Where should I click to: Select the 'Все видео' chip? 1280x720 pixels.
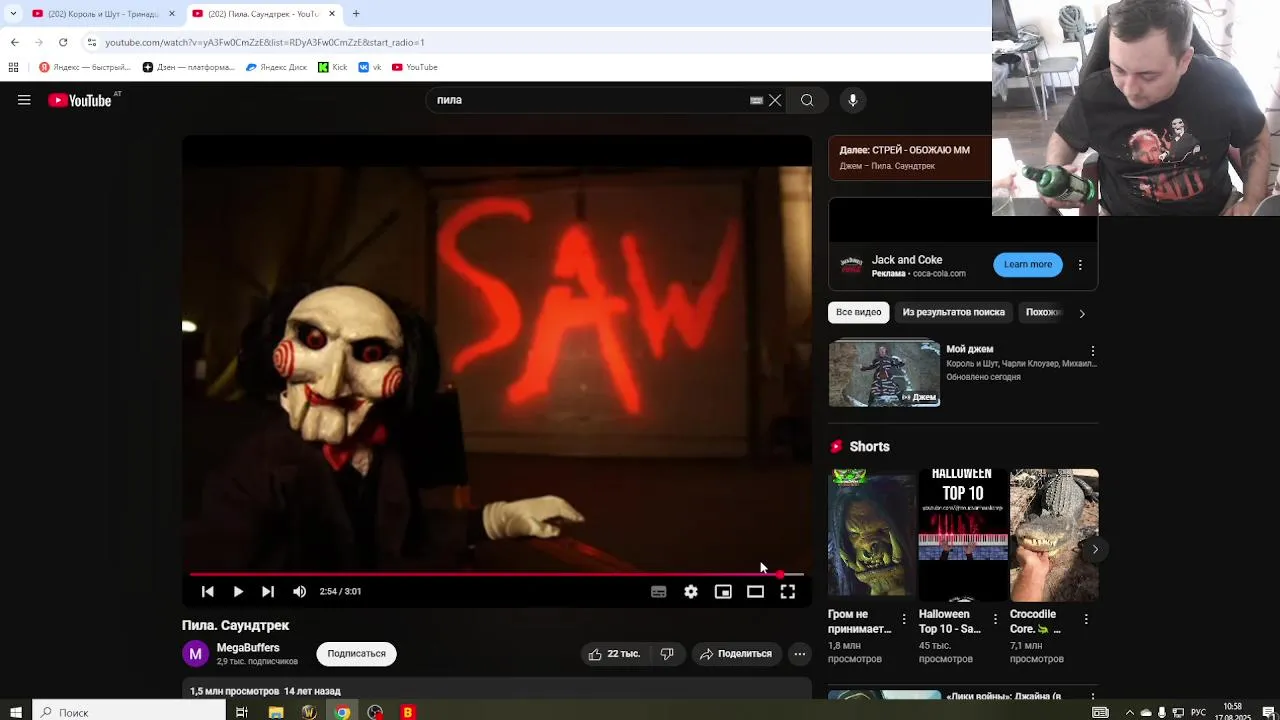coord(859,312)
